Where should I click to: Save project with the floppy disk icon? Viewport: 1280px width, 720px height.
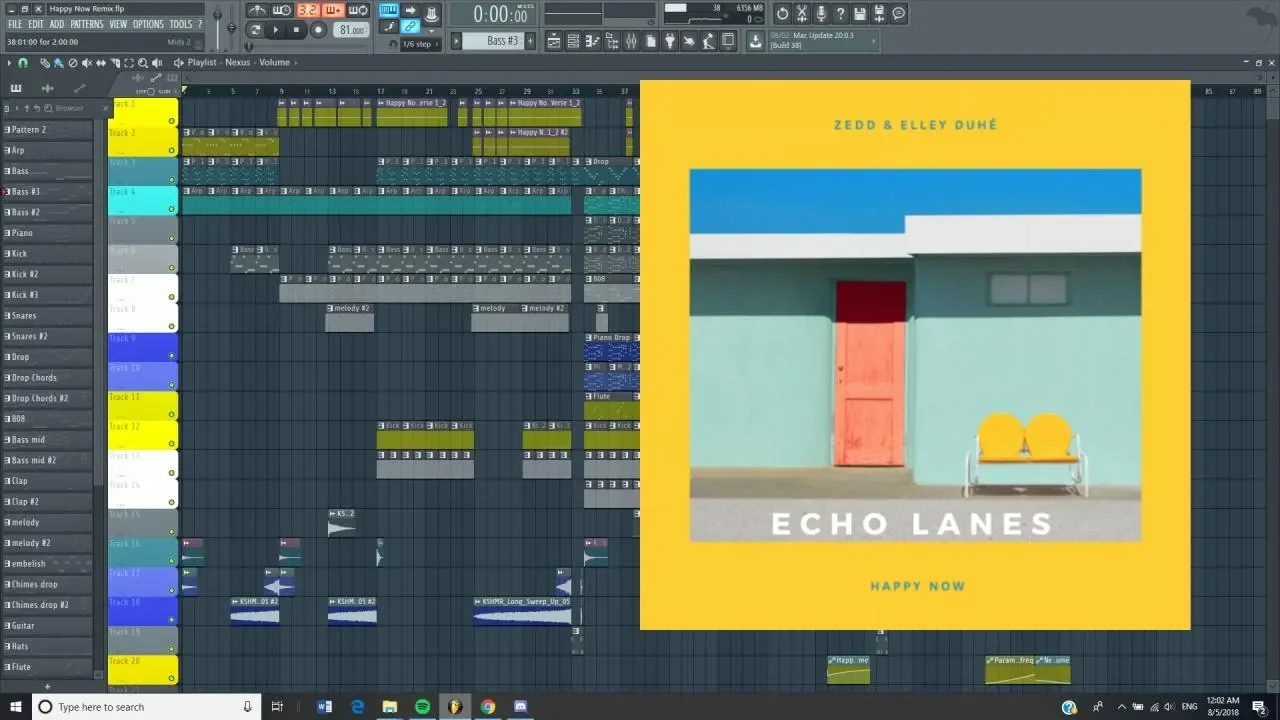[x=859, y=14]
